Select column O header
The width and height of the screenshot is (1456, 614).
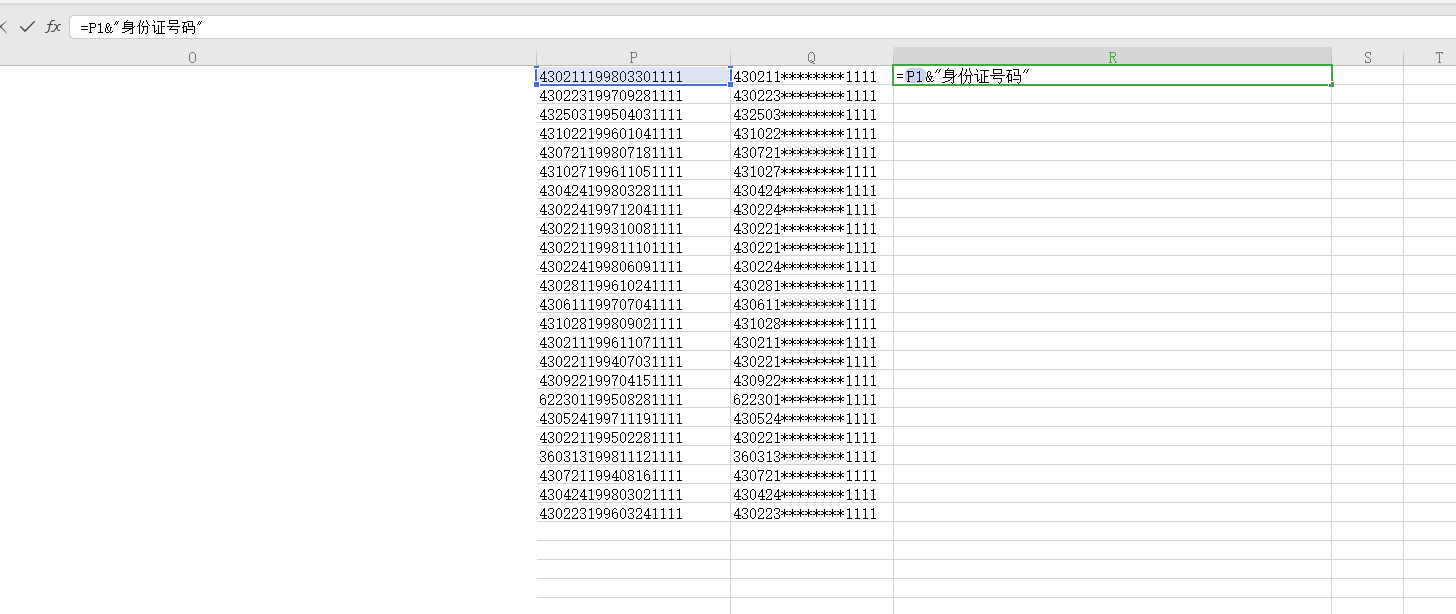[192, 58]
